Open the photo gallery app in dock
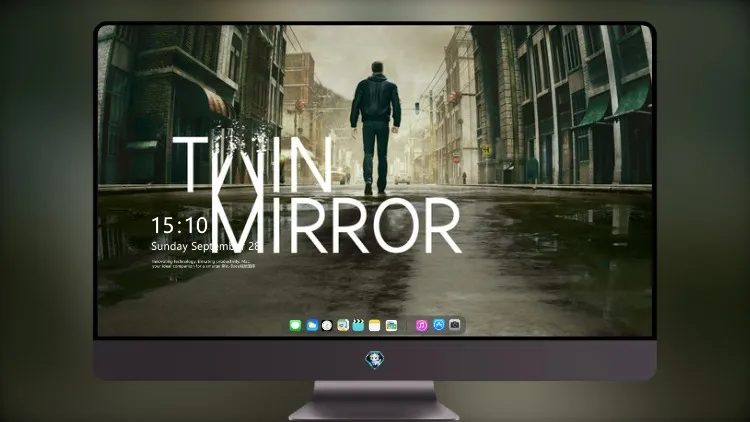This screenshot has height=422, width=750. (x=391, y=325)
